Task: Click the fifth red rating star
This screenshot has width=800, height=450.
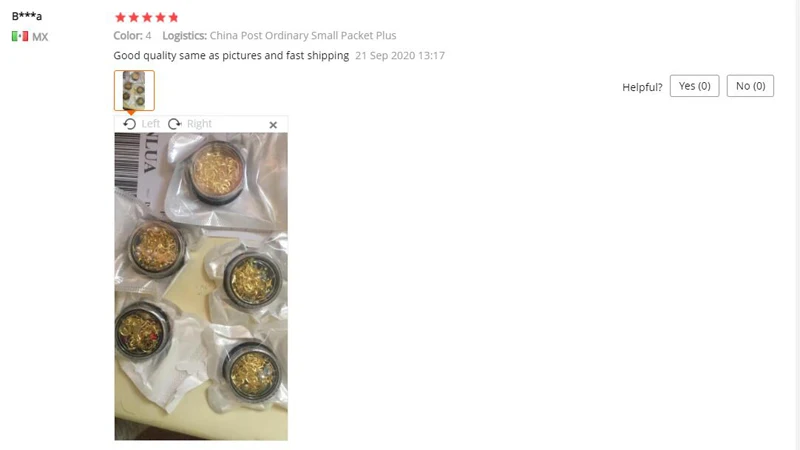Action: (x=173, y=17)
